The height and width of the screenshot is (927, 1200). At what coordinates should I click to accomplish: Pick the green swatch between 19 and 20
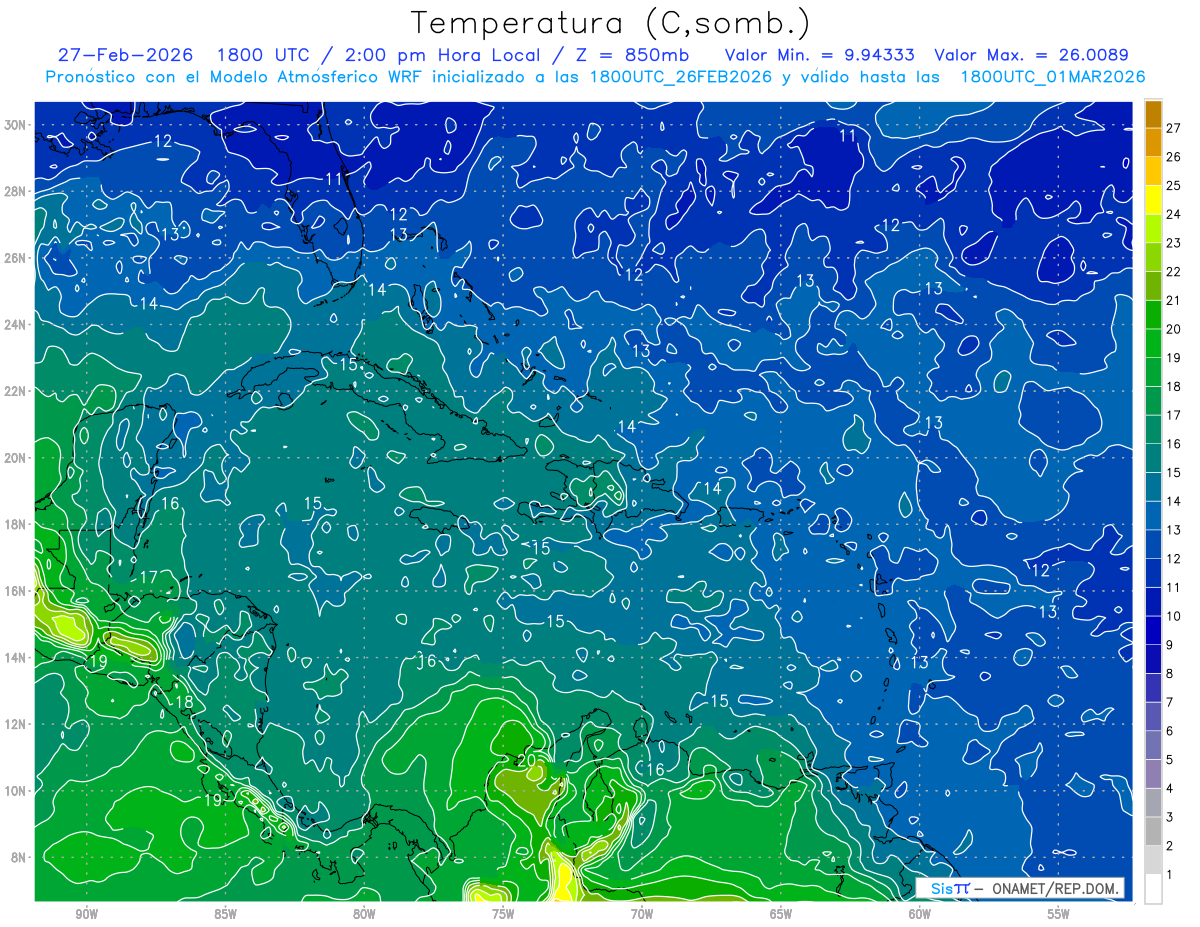(1153, 343)
